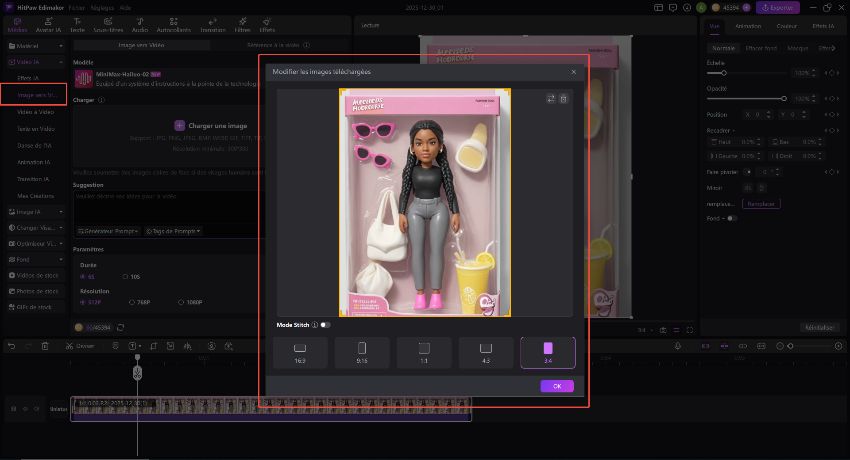This screenshot has height=460, width=850.
Task: Open the Transition tool in toolbar
Action: click(212, 26)
